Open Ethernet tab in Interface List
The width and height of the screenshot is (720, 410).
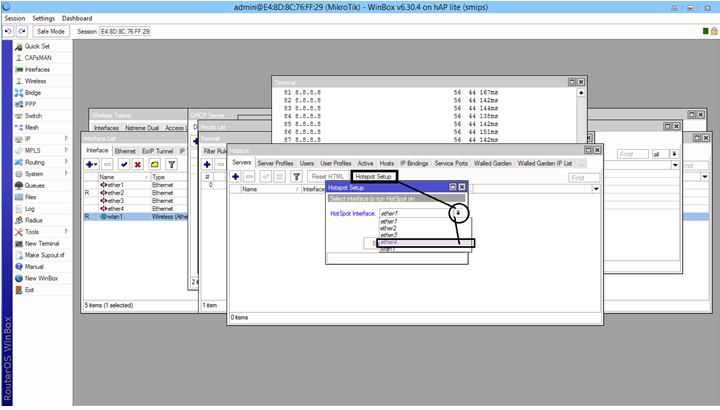125,151
